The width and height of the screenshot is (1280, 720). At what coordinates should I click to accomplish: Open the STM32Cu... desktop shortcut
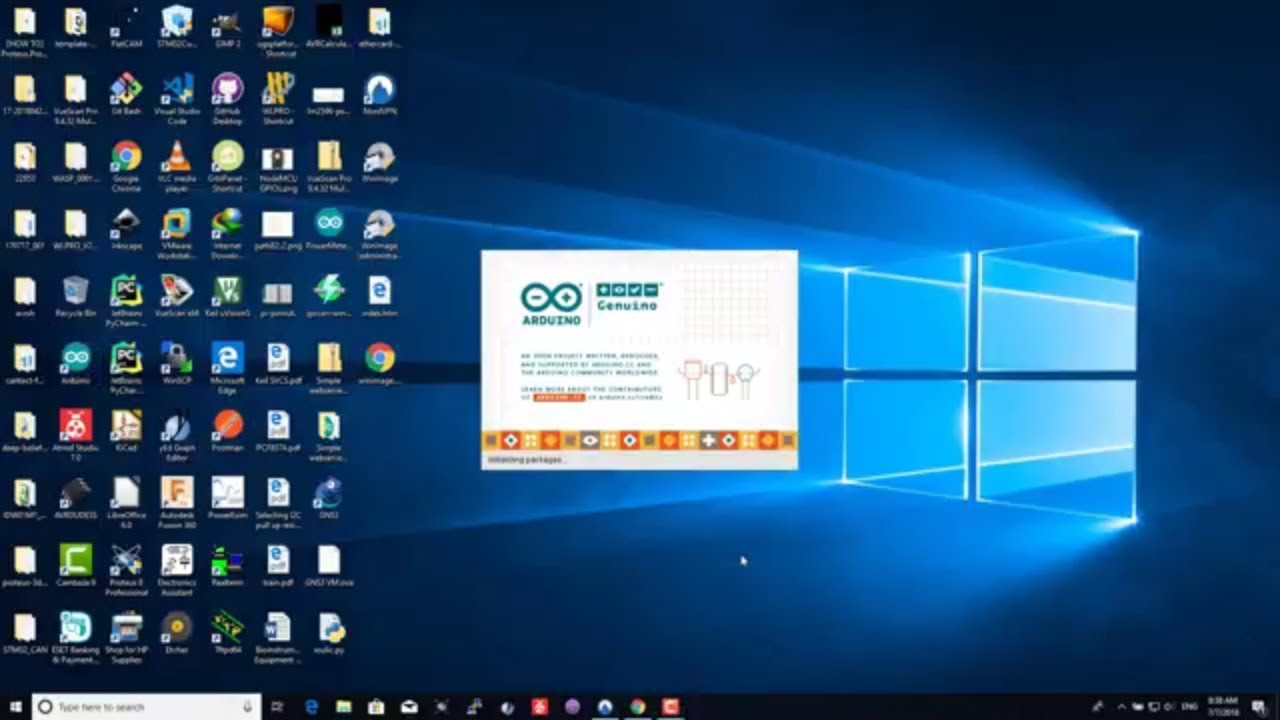[x=177, y=28]
